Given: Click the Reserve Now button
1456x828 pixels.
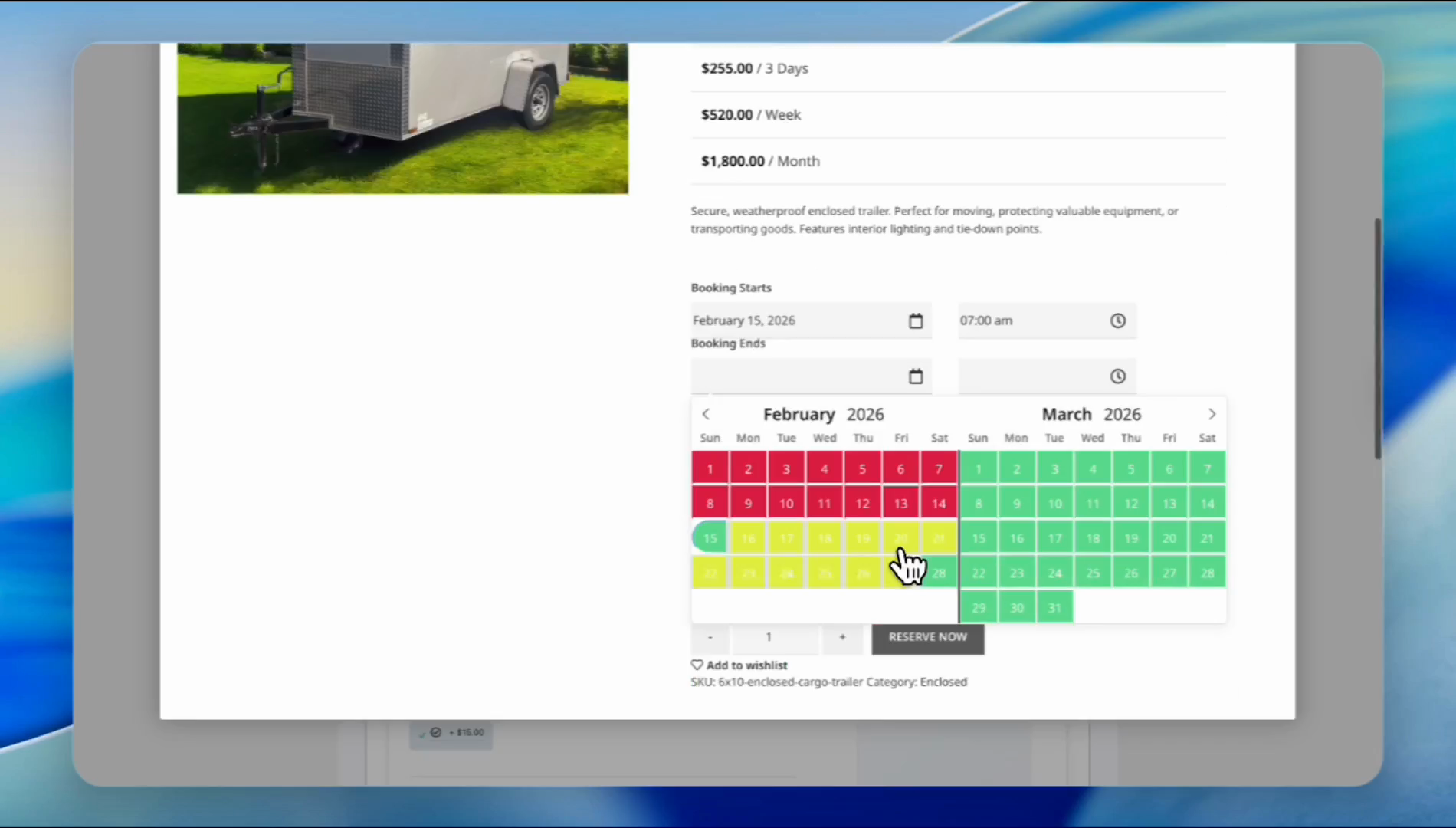Looking at the screenshot, I should click(x=927, y=637).
